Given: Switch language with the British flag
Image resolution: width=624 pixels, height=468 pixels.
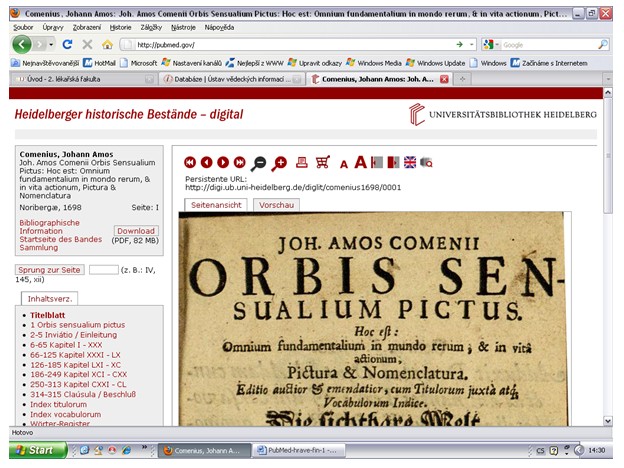Looking at the screenshot, I should 410,162.
